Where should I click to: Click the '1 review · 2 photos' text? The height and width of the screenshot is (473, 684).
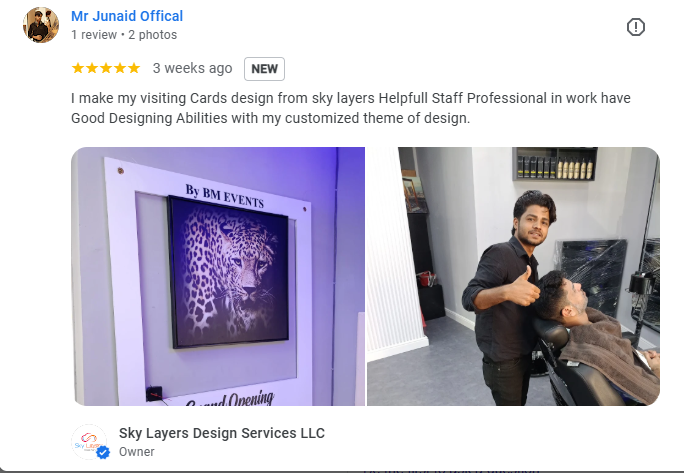pos(124,35)
